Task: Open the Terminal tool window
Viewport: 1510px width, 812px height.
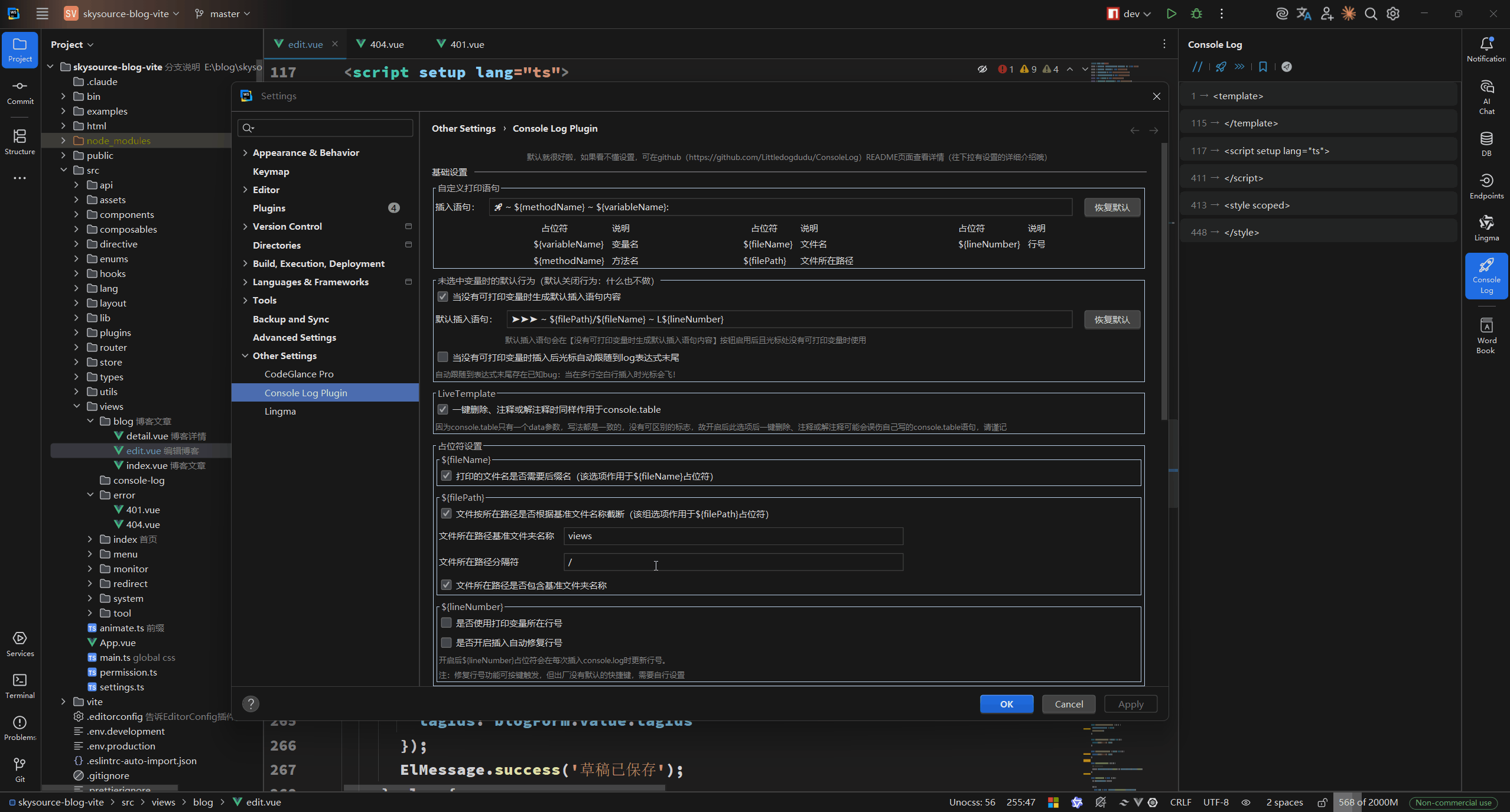Action: click(20, 686)
